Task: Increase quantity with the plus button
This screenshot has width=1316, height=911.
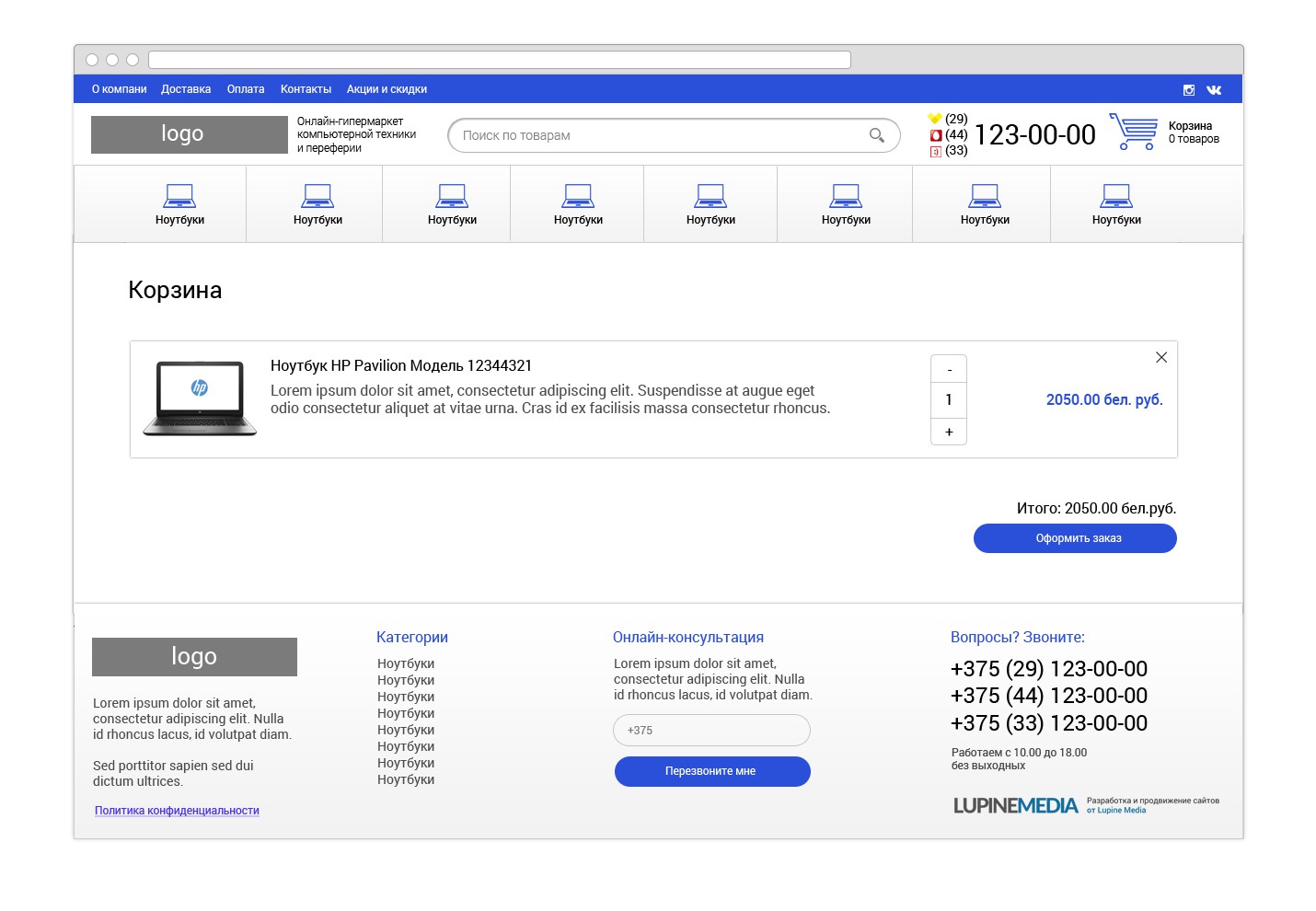Action: pyautogui.click(x=949, y=431)
